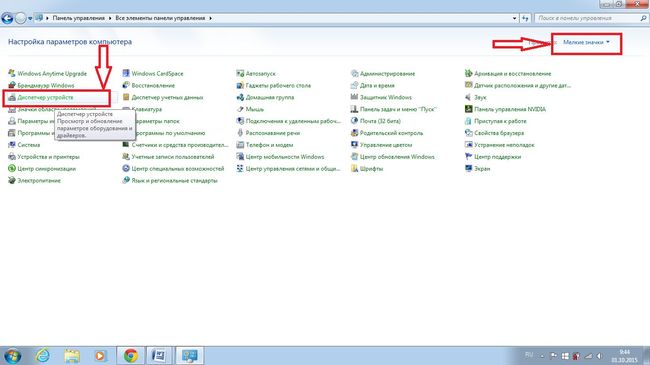Open Windows Explorer from the taskbar

(71, 355)
